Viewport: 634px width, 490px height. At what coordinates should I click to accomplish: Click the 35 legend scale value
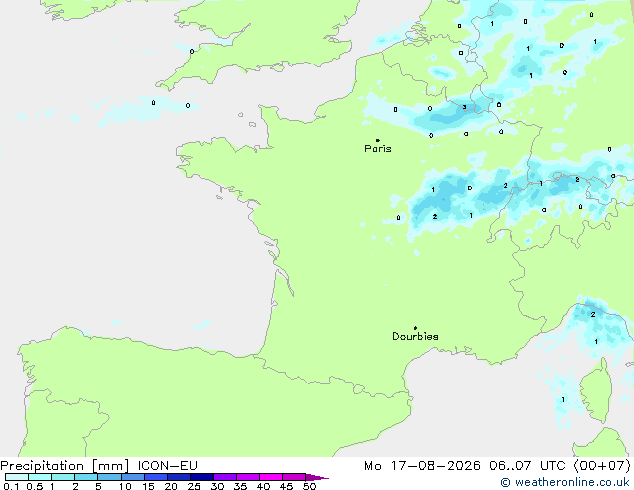coord(240,486)
